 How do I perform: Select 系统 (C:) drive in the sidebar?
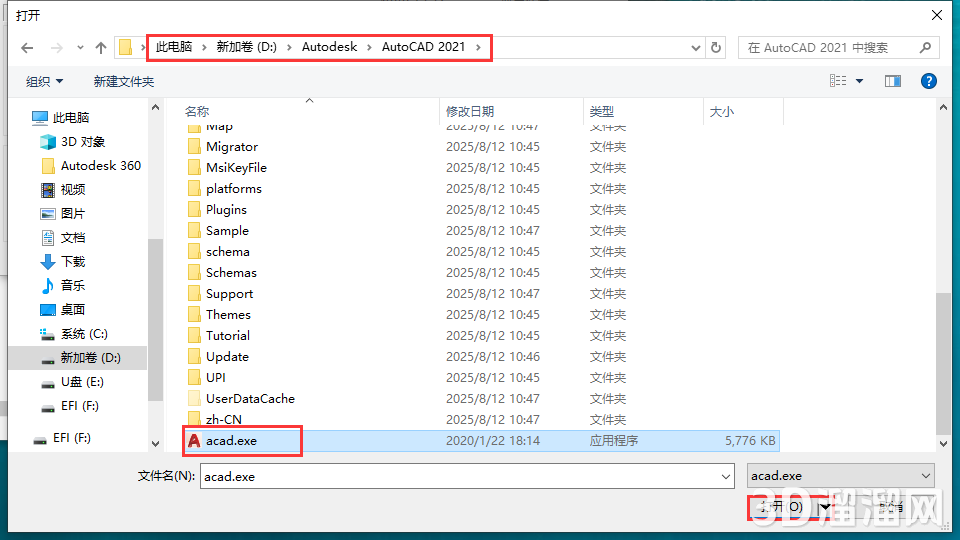[x=74, y=334]
